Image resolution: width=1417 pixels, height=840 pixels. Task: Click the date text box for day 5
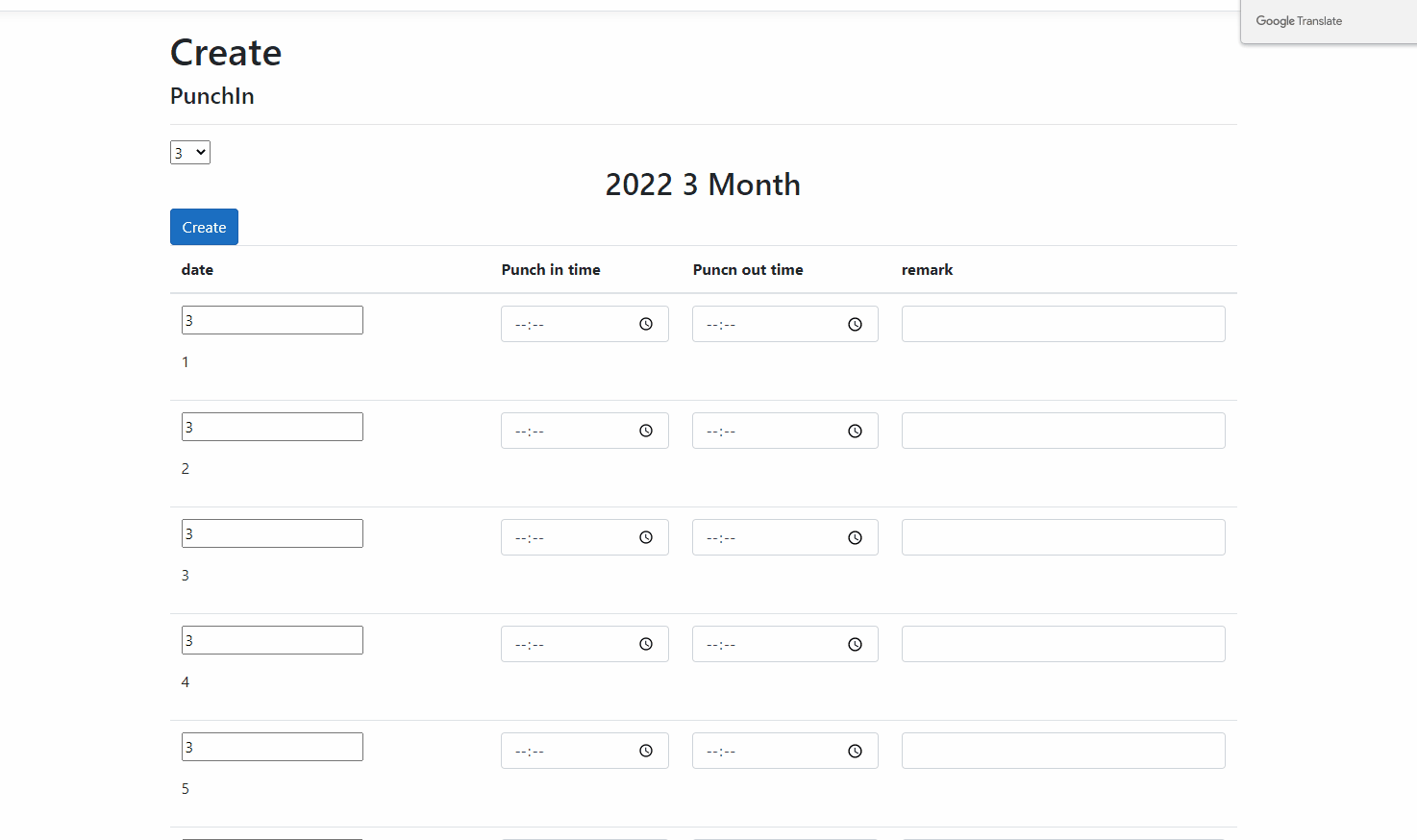[272, 747]
